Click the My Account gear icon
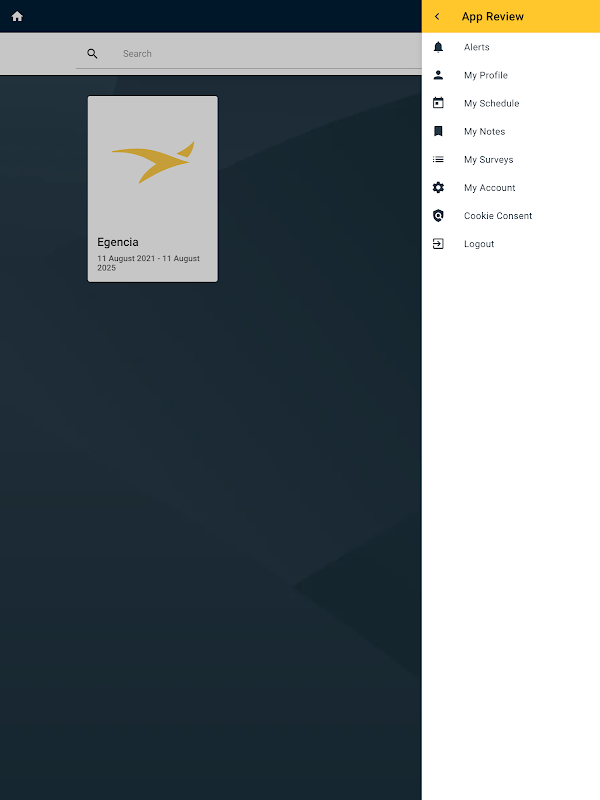This screenshot has height=800, width=600. point(438,187)
